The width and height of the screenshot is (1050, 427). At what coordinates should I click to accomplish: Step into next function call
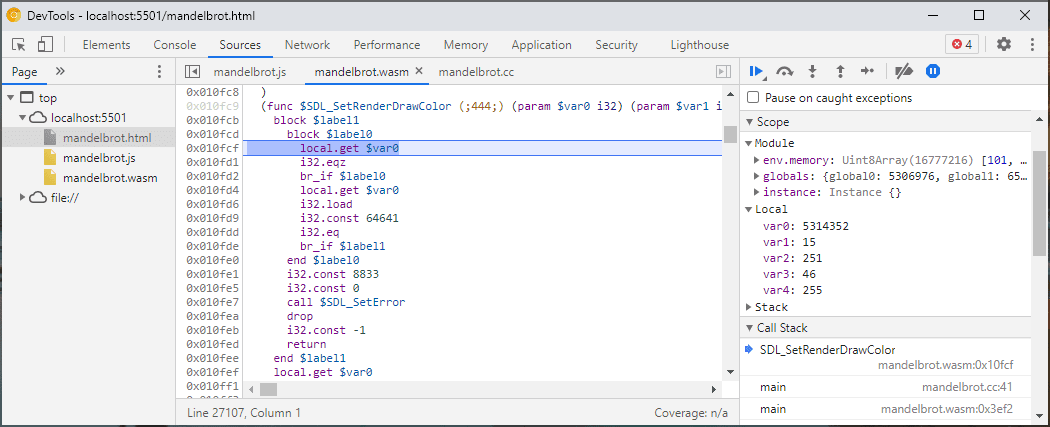point(812,71)
